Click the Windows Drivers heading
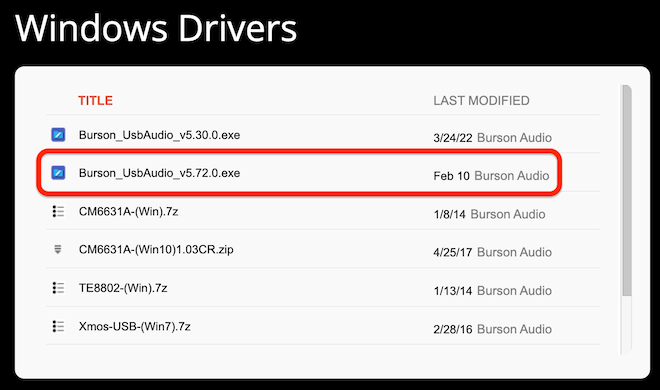660x390 pixels. (x=156, y=28)
